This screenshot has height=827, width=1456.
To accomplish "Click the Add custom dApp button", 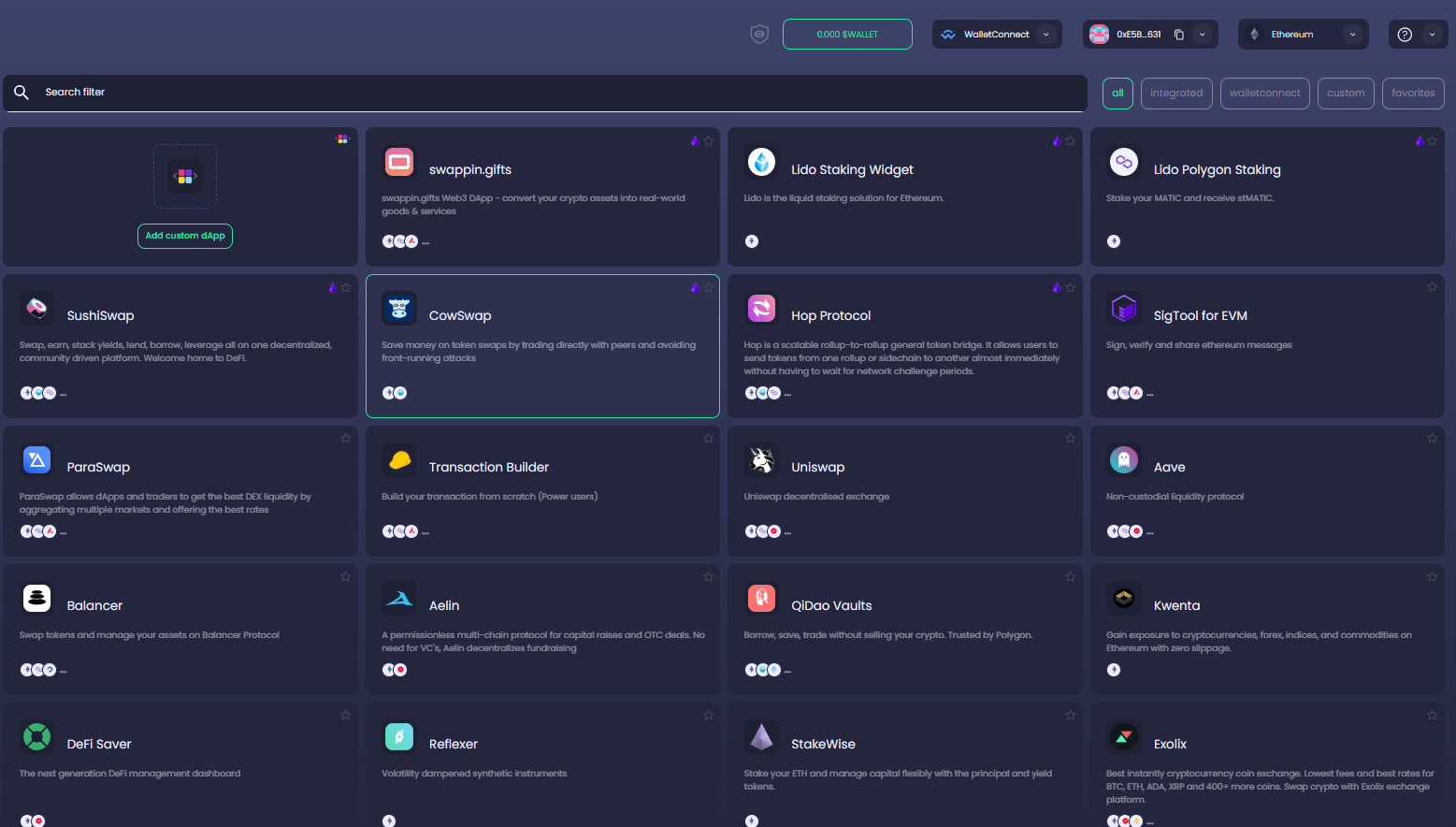I will [185, 236].
